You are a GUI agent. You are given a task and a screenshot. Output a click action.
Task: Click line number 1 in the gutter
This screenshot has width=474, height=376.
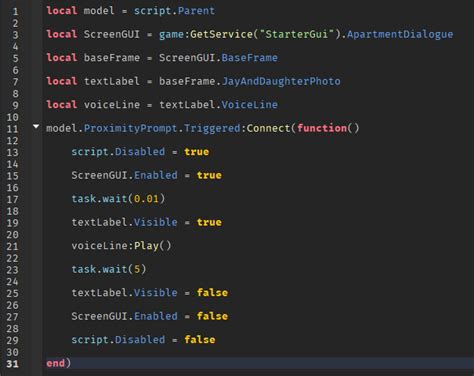click(15, 12)
